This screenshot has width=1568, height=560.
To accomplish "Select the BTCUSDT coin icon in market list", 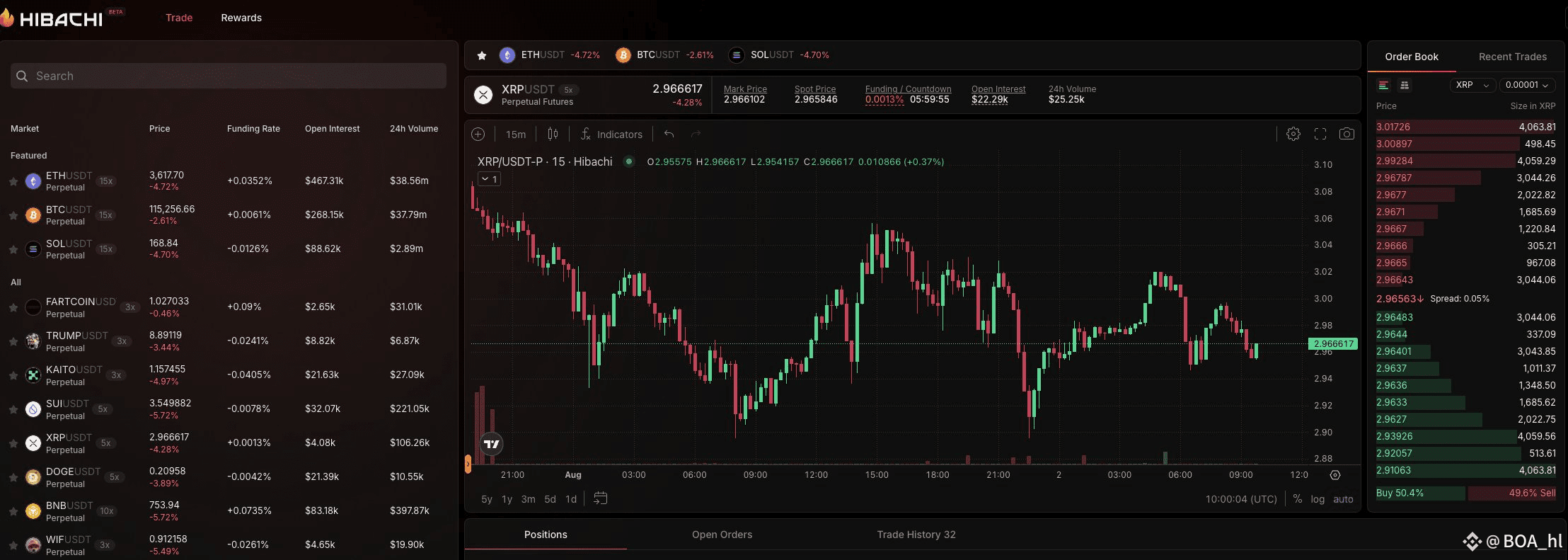I will (x=33, y=215).
